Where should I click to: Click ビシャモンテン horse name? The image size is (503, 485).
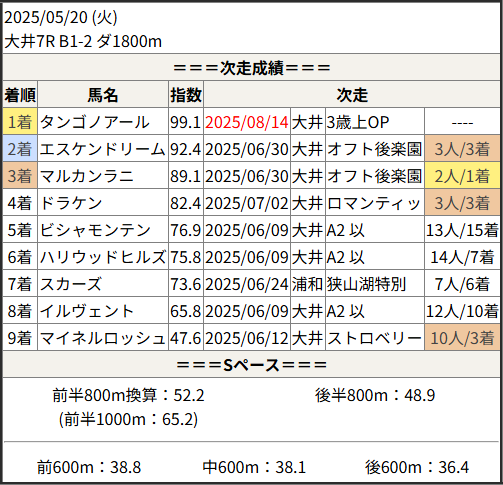pos(95,230)
